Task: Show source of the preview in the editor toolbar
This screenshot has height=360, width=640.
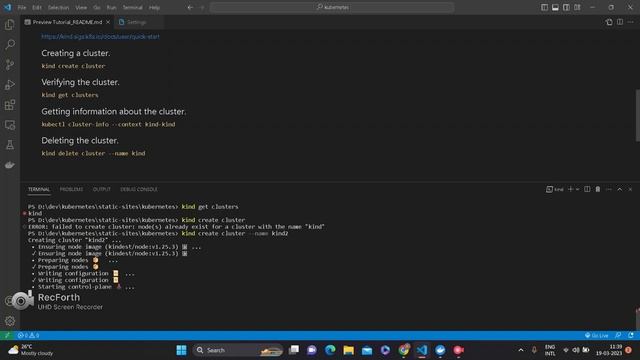Action: tap(609, 22)
